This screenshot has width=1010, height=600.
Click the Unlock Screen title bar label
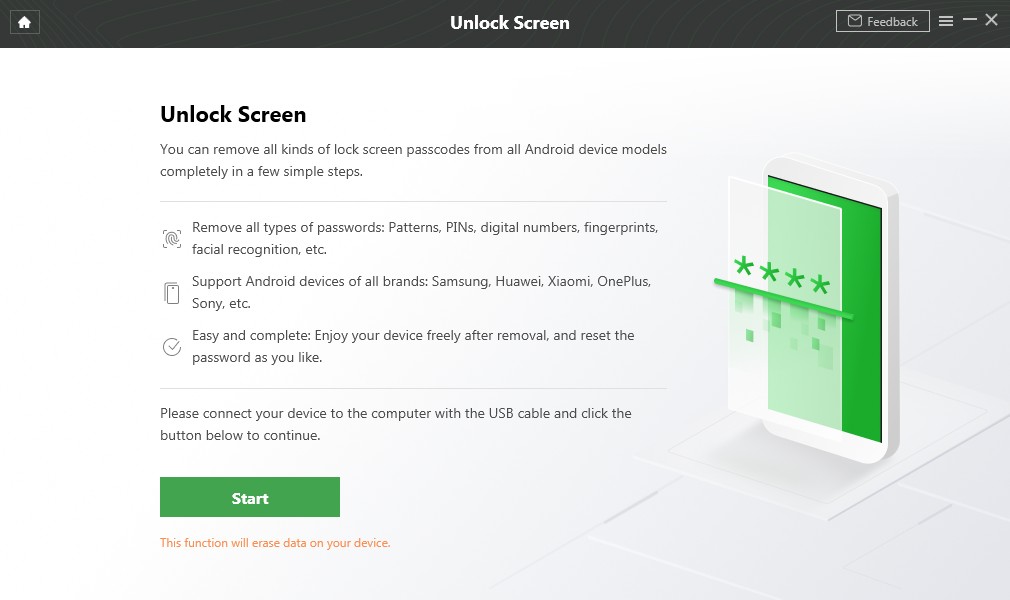(510, 22)
